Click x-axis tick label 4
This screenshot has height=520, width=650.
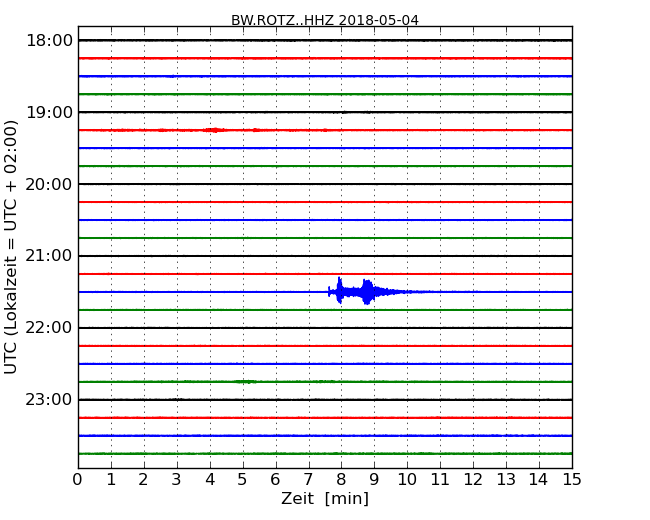pyautogui.click(x=210, y=480)
